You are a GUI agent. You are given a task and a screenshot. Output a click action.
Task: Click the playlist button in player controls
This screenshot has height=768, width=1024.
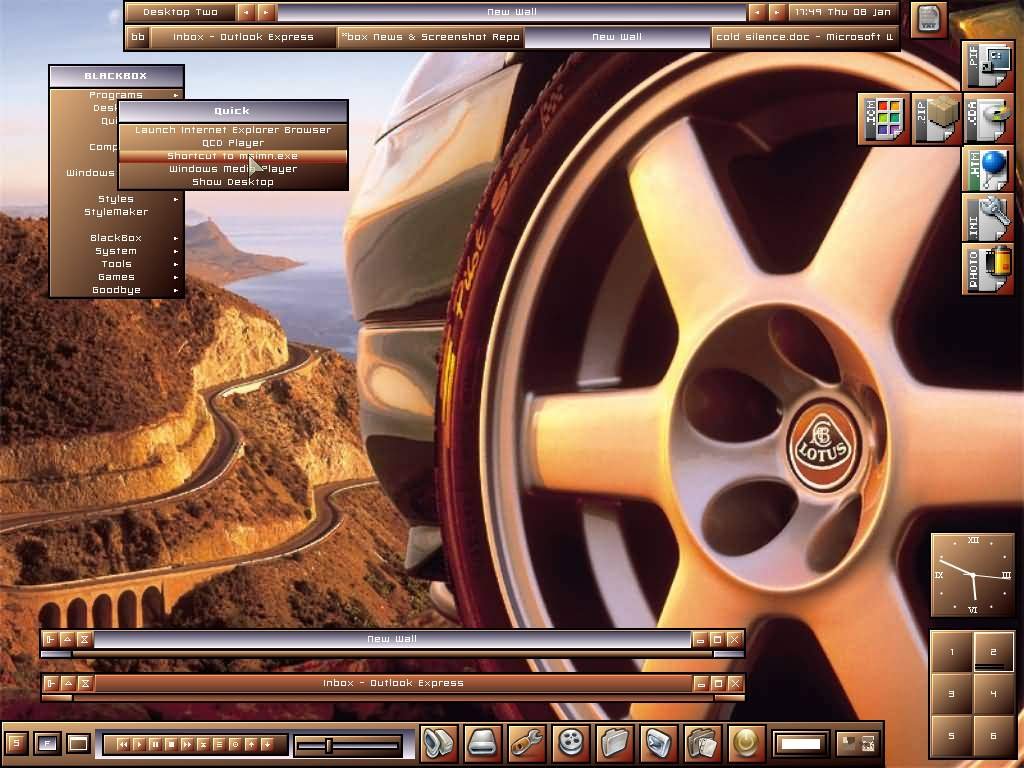pyautogui.click(x=219, y=744)
